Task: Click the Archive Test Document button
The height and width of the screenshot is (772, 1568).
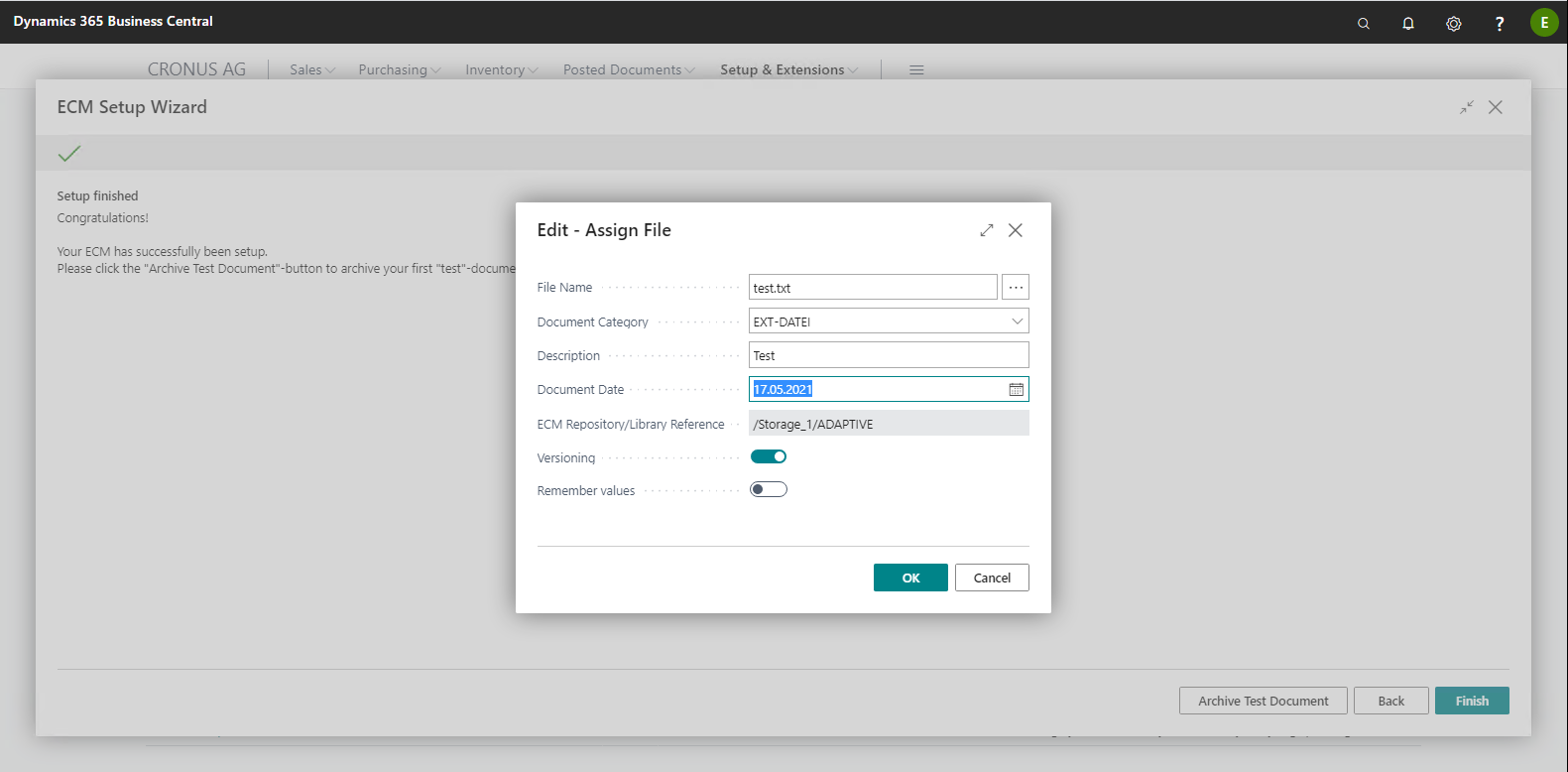Action: point(1263,701)
